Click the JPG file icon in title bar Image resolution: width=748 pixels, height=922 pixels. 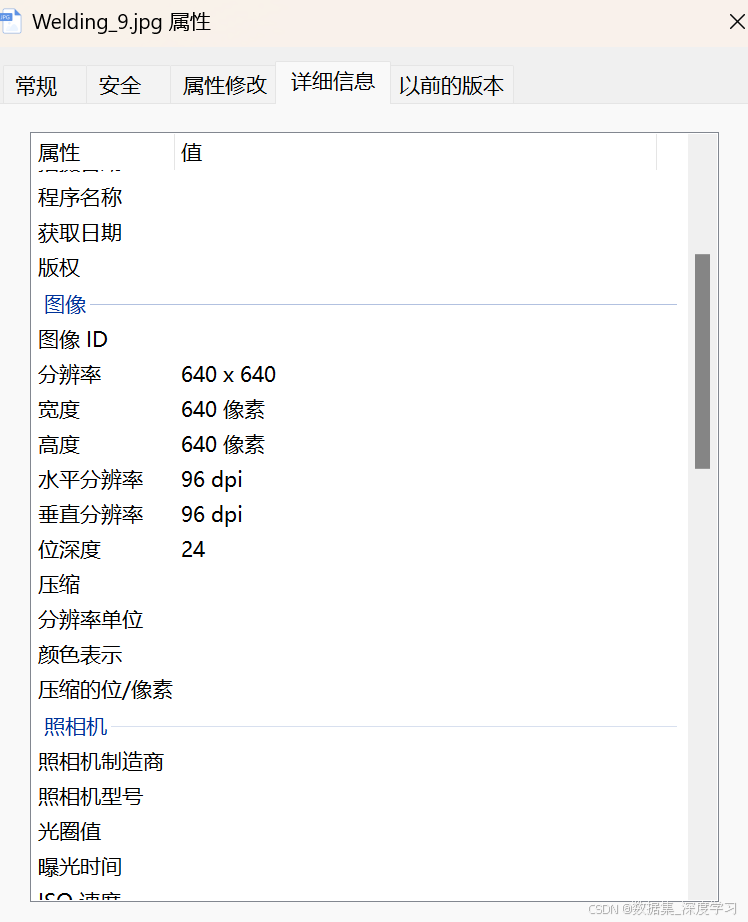pos(11,21)
